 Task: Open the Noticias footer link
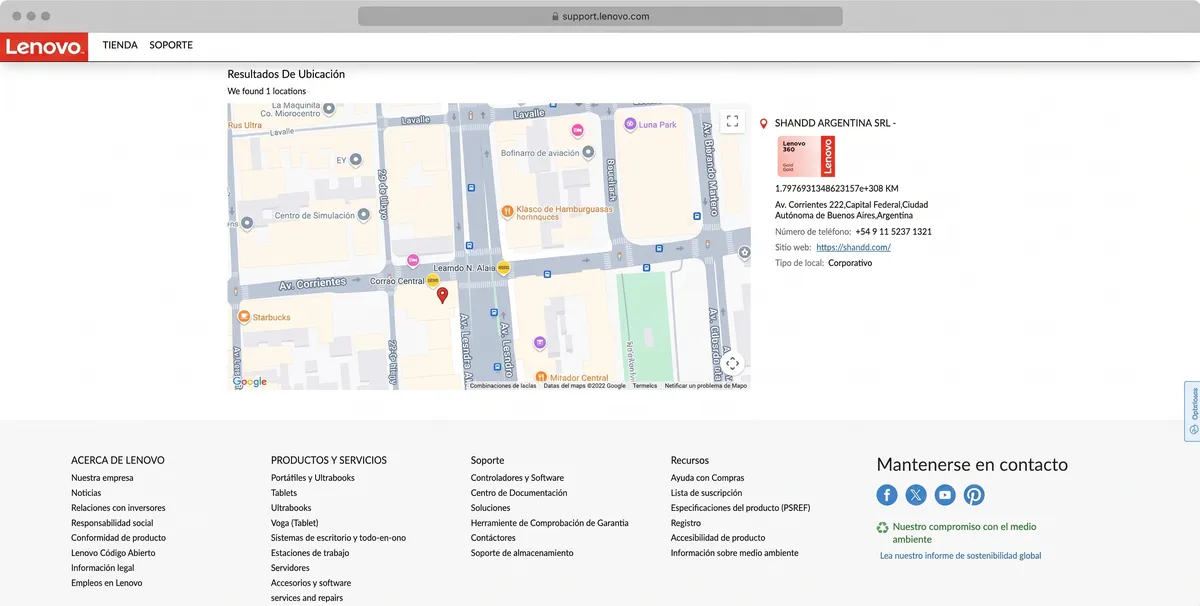click(x=86, y=493)
